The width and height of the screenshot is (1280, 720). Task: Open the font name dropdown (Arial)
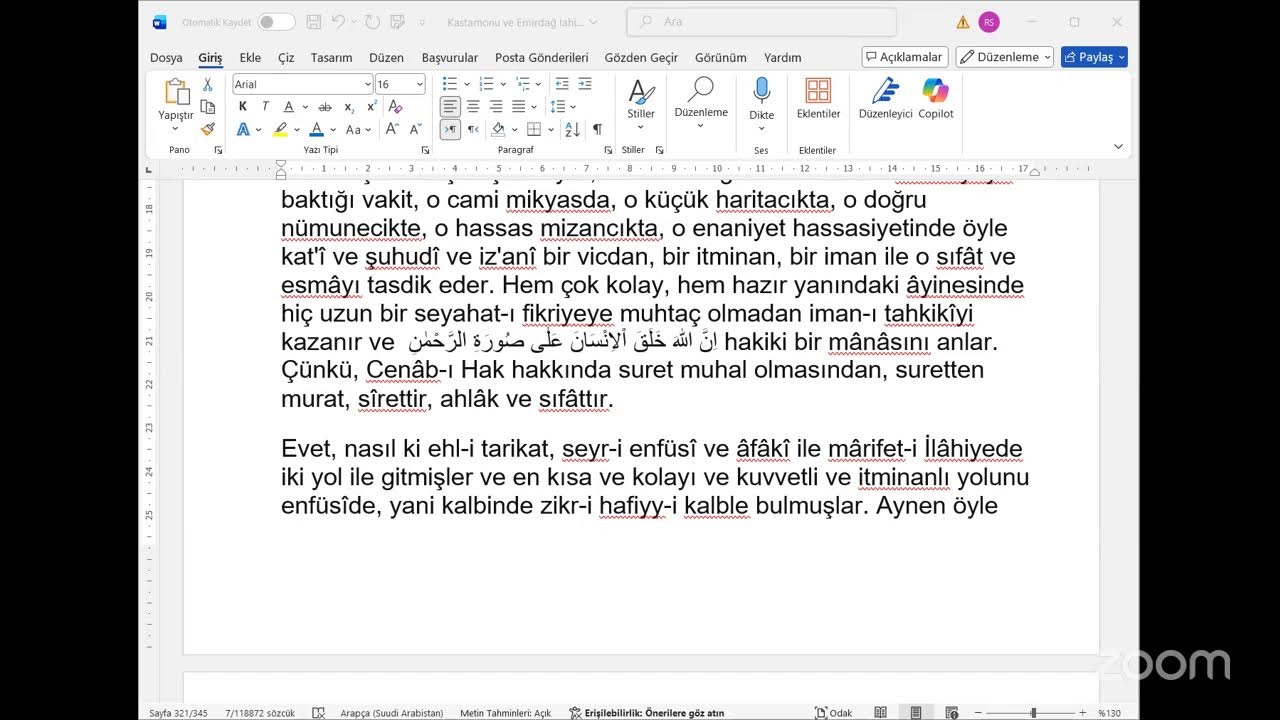(x=367, y=85)
